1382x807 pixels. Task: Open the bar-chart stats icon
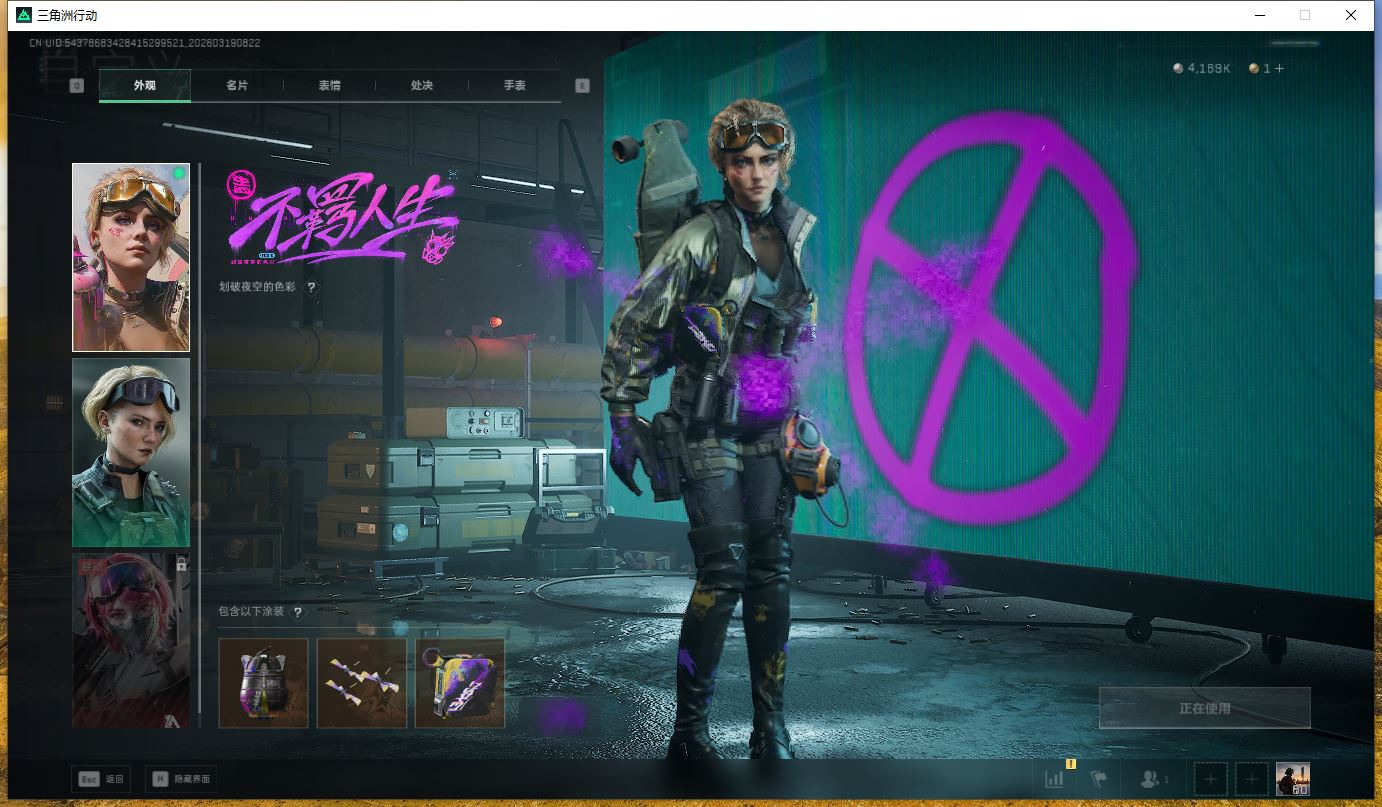pyautogui.click(x=1054, y=779)
